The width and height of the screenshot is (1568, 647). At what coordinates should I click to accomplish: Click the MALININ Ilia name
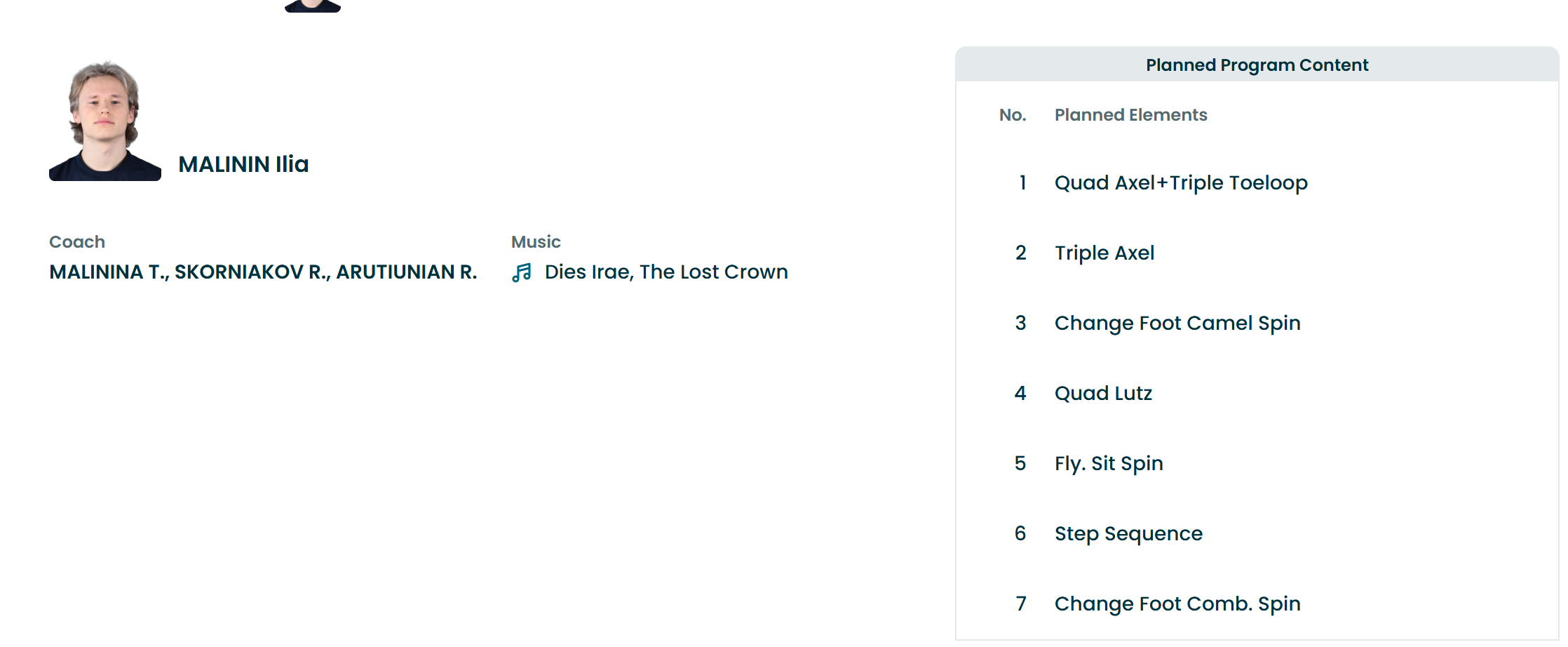(x=243, y=164)
